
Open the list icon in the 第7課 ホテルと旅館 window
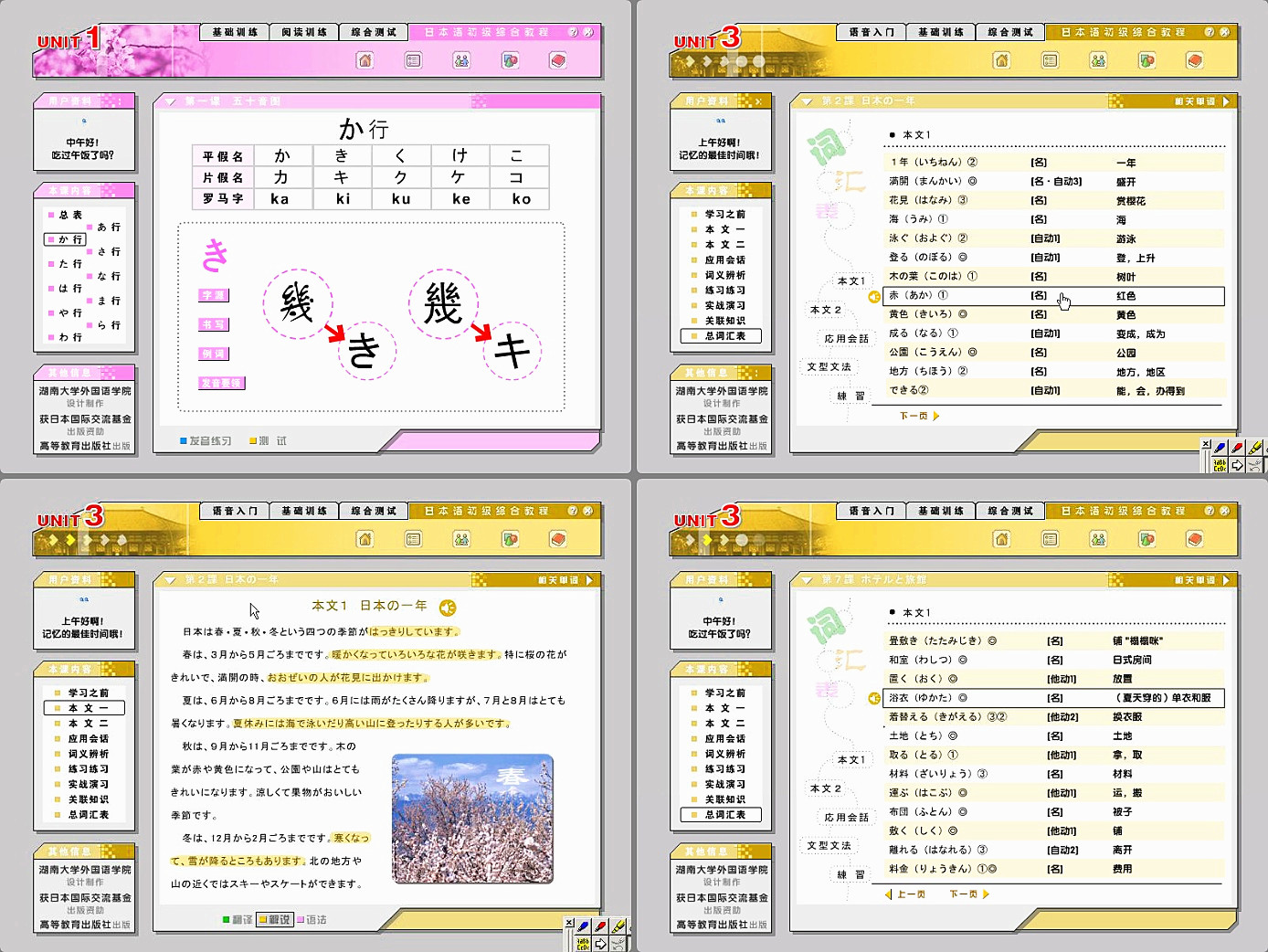[x=1051, y=539]
